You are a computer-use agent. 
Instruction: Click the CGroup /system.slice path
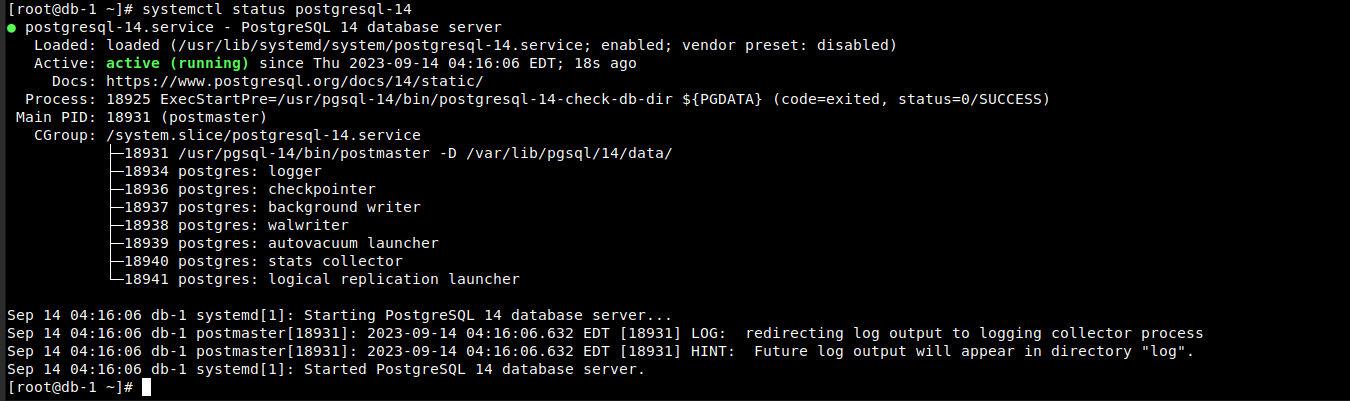pos(263,135)
